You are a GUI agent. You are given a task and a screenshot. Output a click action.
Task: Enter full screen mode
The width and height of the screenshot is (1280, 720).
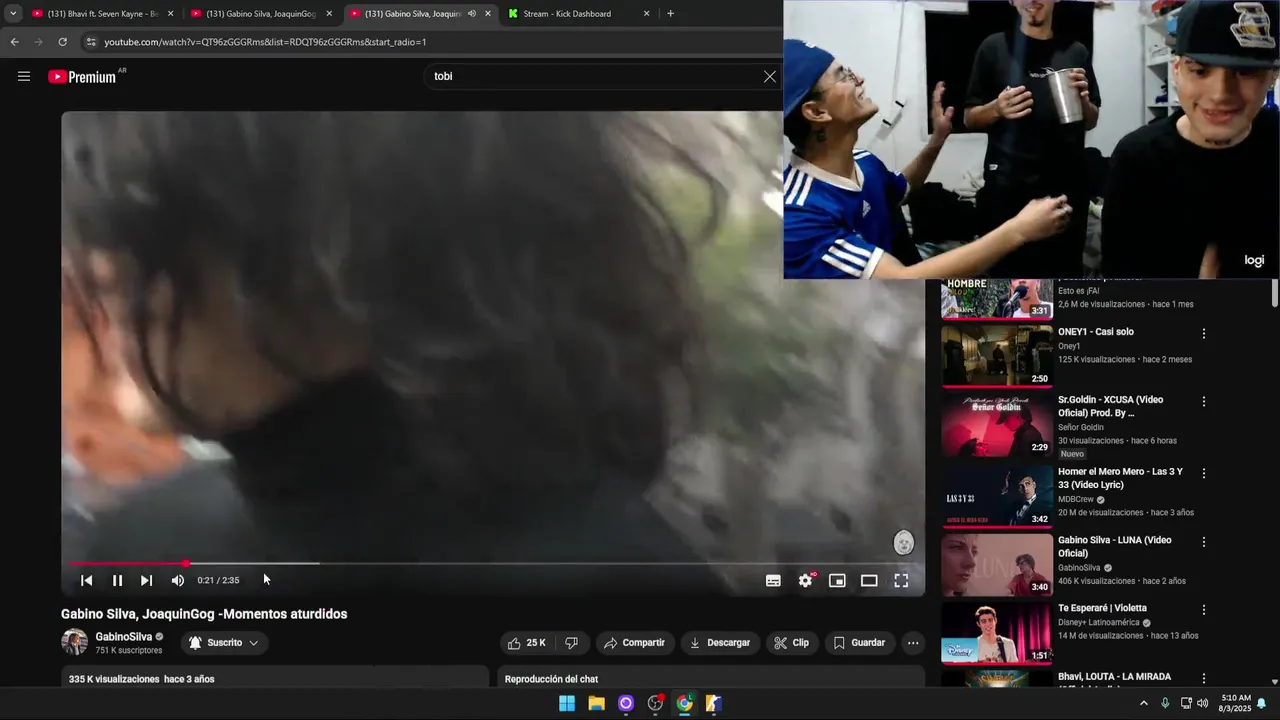[x=901, y=580]
